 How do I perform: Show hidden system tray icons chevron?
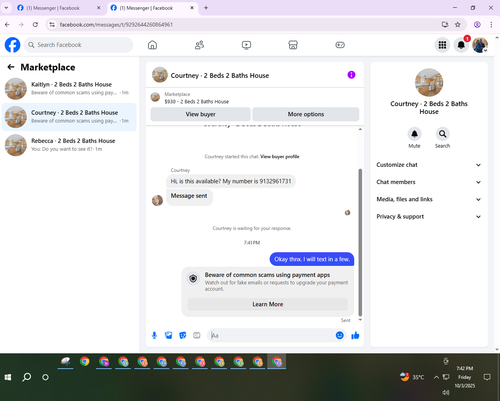[436, 377]
